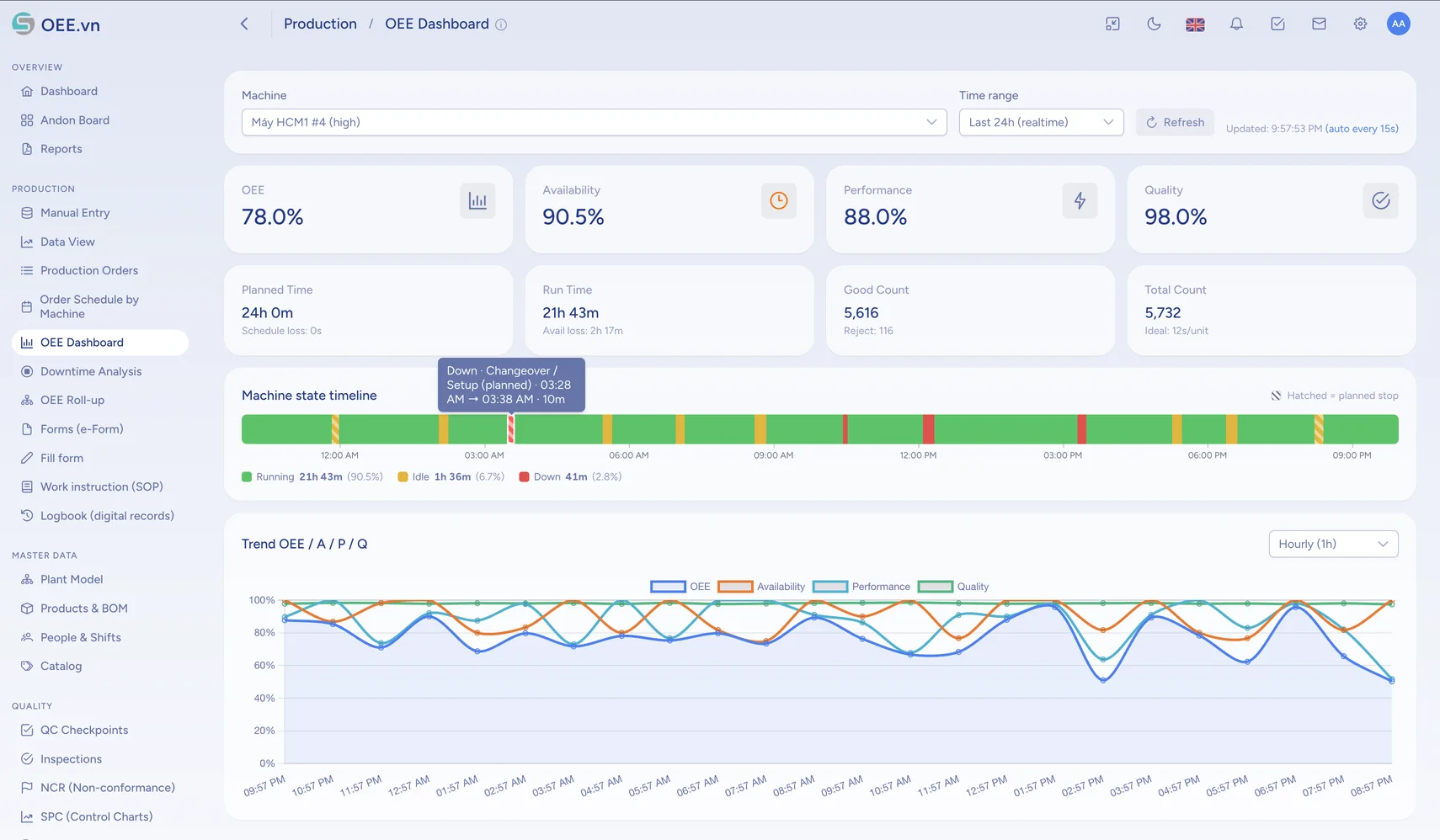Open notifications bell

click(x=1236, y=24)
